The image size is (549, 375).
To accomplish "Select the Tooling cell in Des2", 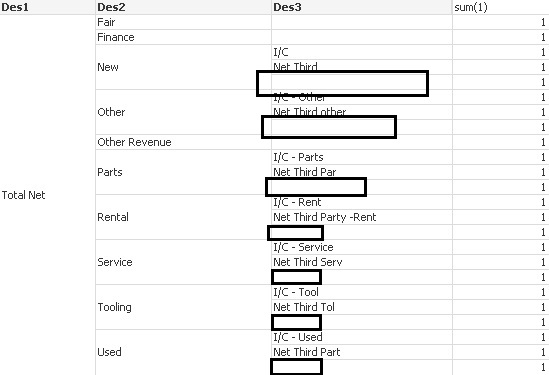I will (x=183, y=307).
